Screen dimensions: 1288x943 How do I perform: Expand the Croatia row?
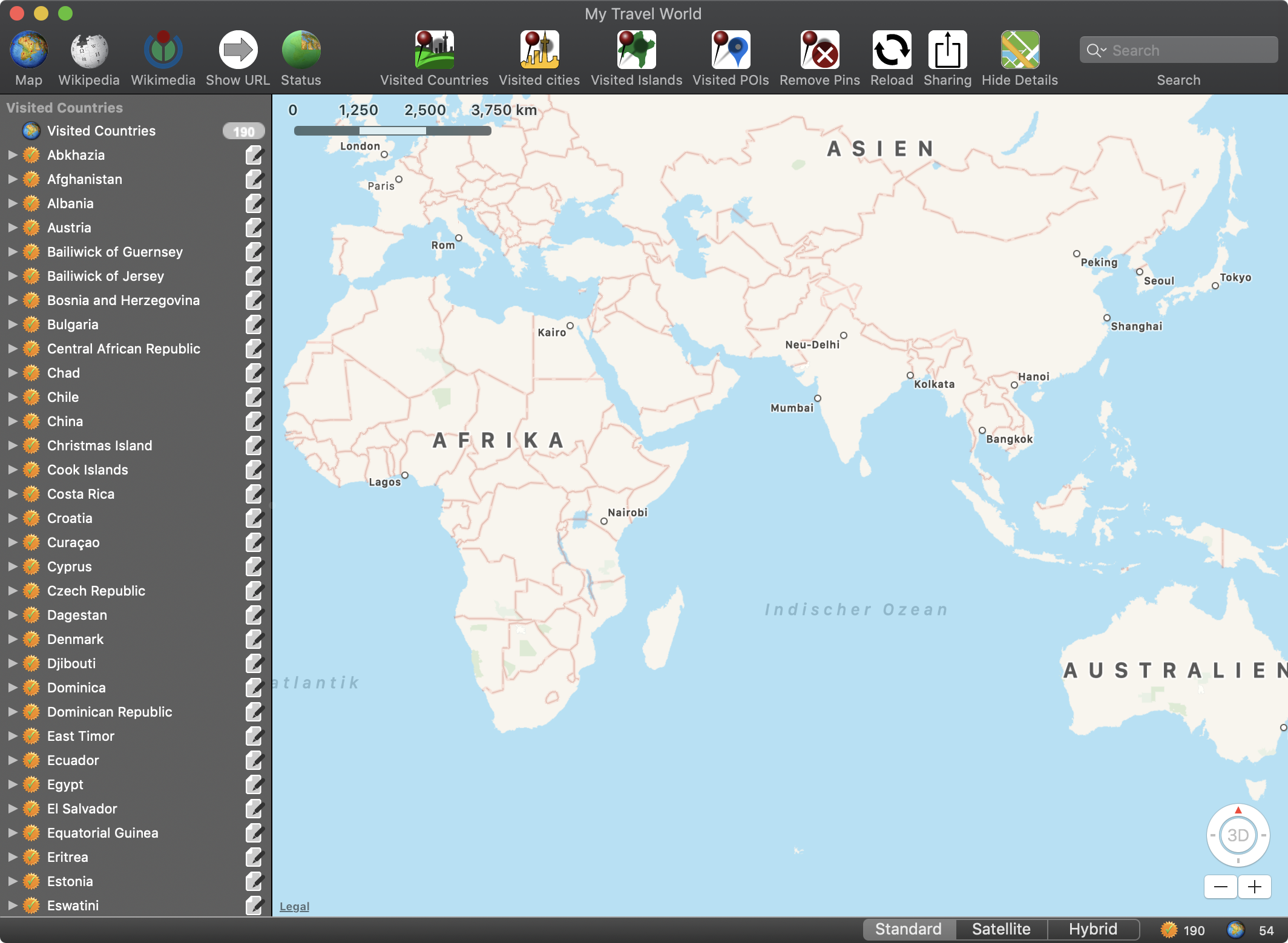(12, 518)
